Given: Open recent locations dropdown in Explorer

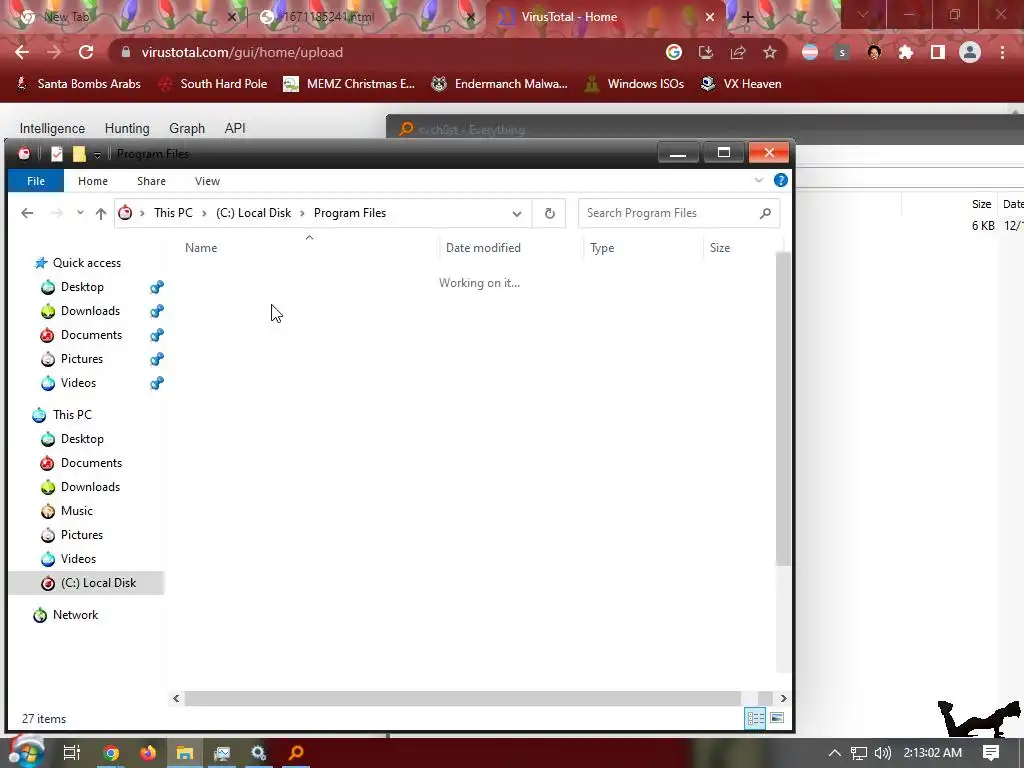Looking at the screenshot, I should coord(80,213).
